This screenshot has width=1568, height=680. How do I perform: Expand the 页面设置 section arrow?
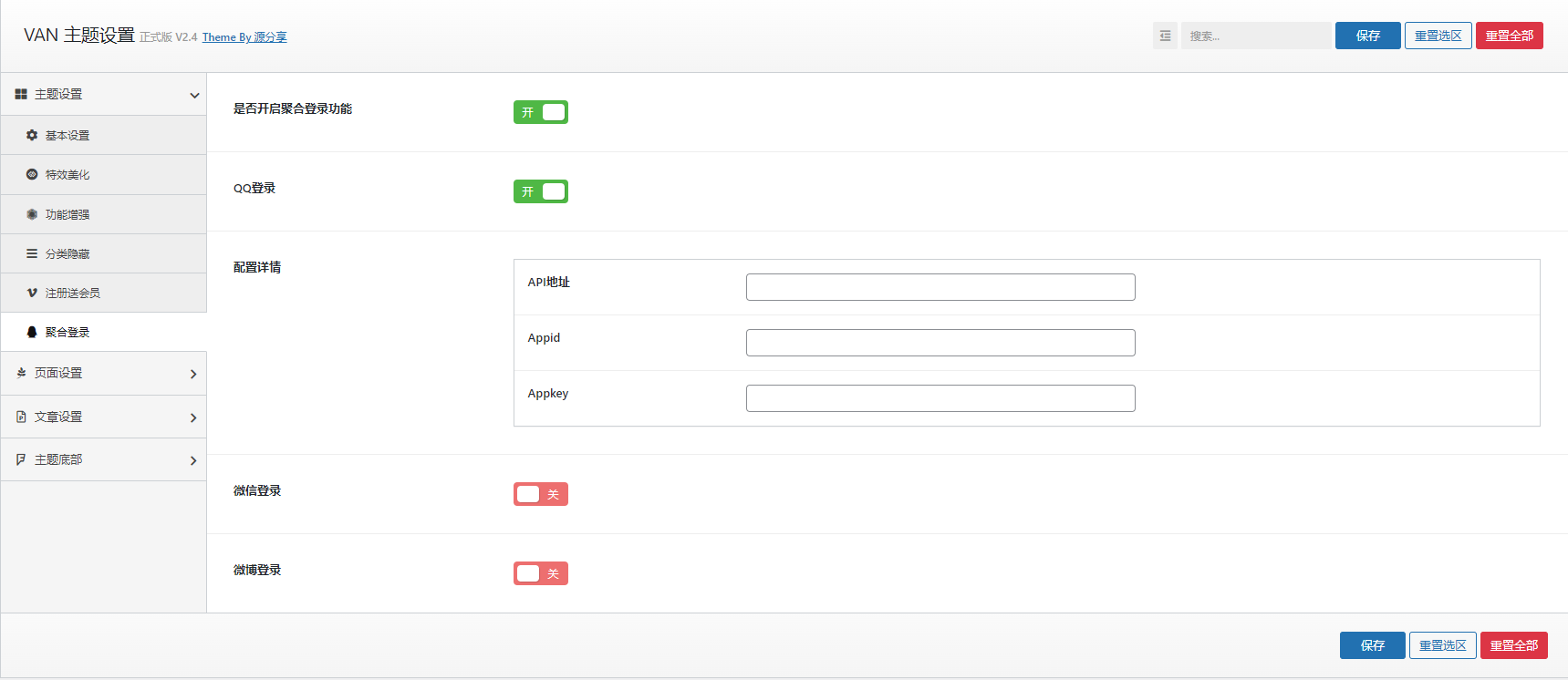pos(193,374)
